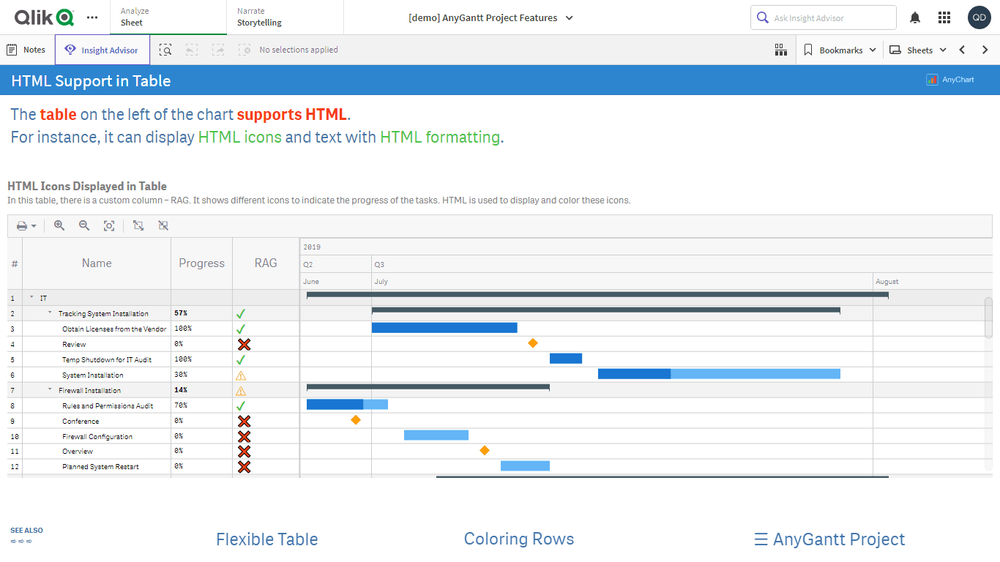
Task: Open the app launcher grid icon
Action: click(944, 18)
